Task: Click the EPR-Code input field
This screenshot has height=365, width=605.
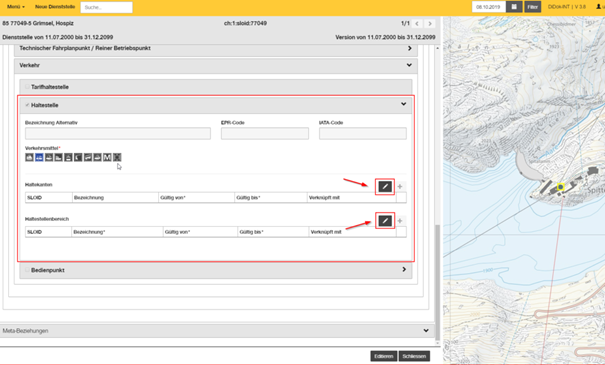Action: tap(265, 133)
